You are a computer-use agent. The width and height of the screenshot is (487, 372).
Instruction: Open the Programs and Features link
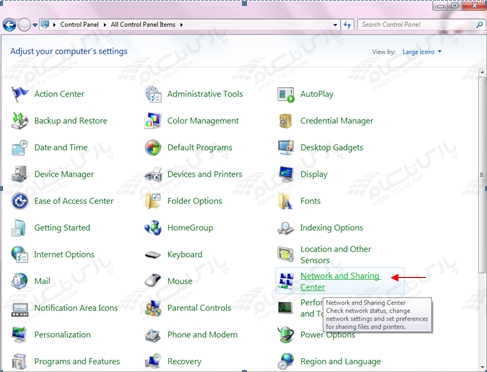coord(77,362)
